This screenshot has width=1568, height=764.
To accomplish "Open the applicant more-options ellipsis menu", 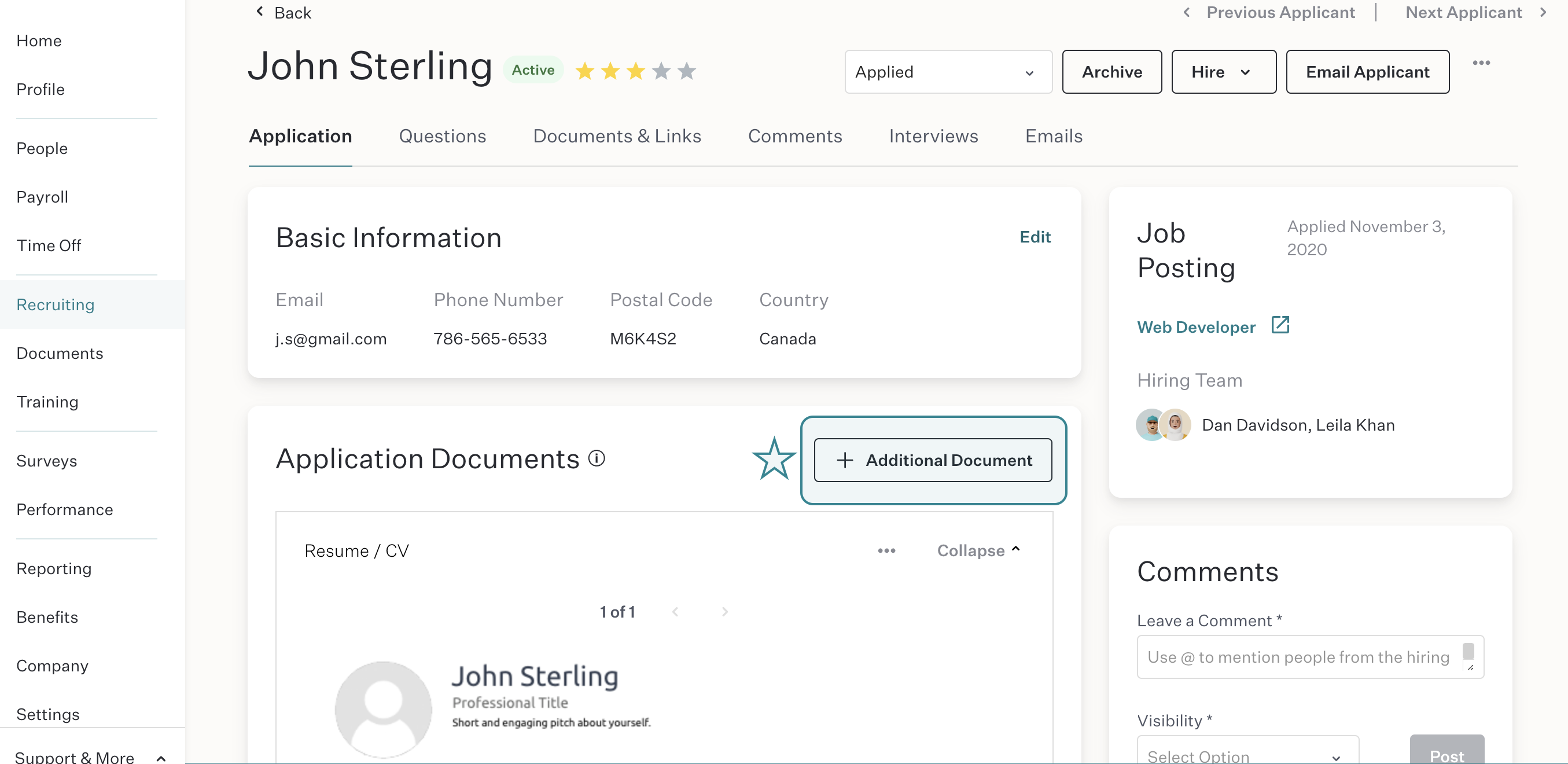I will click(1482, 63).
